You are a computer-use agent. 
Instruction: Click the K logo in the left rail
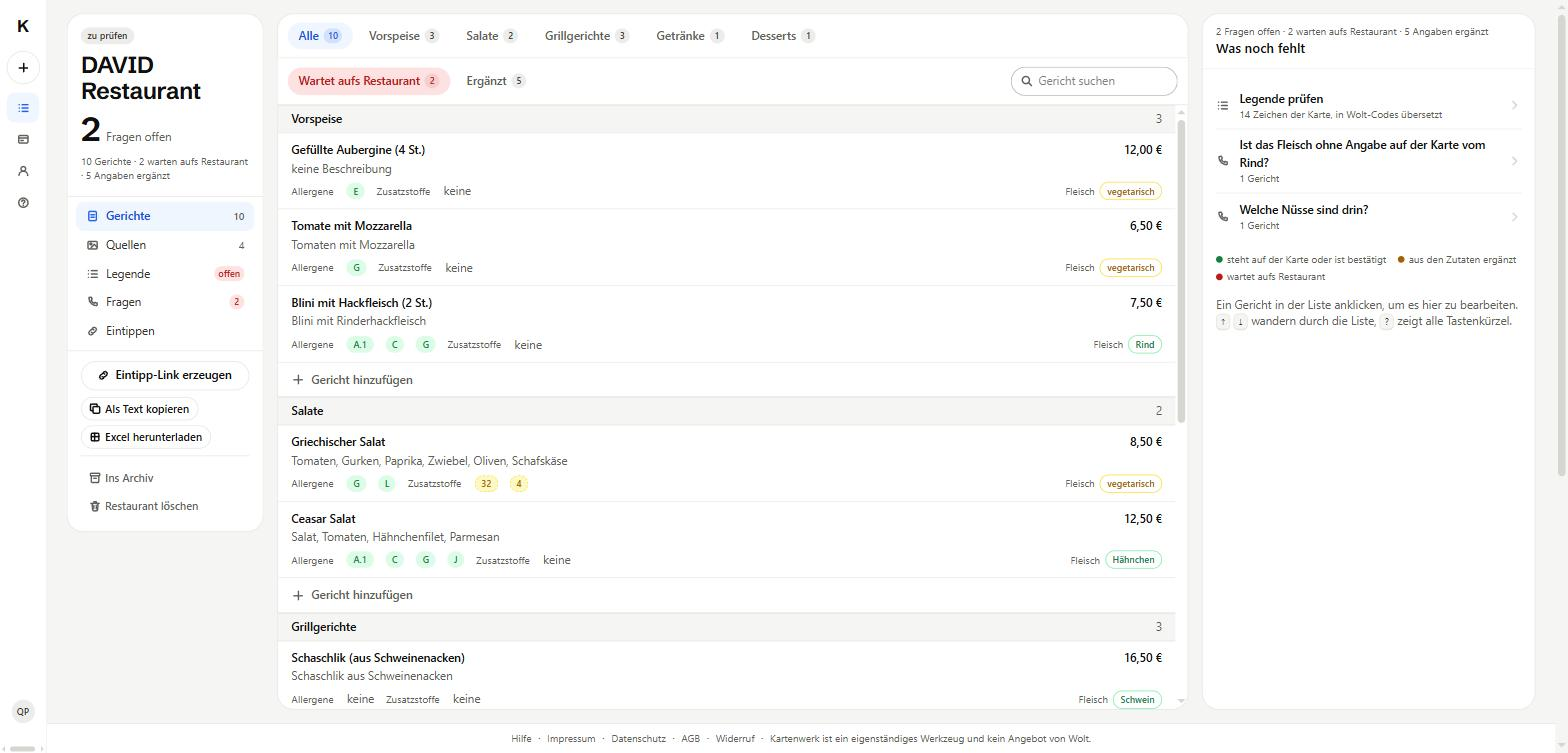(23, 27)
